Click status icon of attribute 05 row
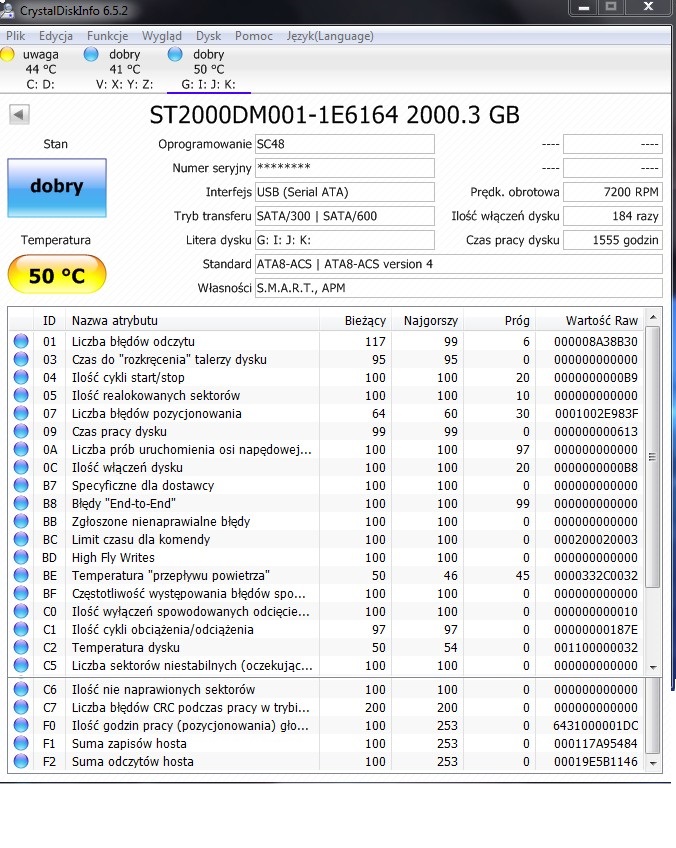Viewport: 676px width, 848px height. [x=21, y=395]
